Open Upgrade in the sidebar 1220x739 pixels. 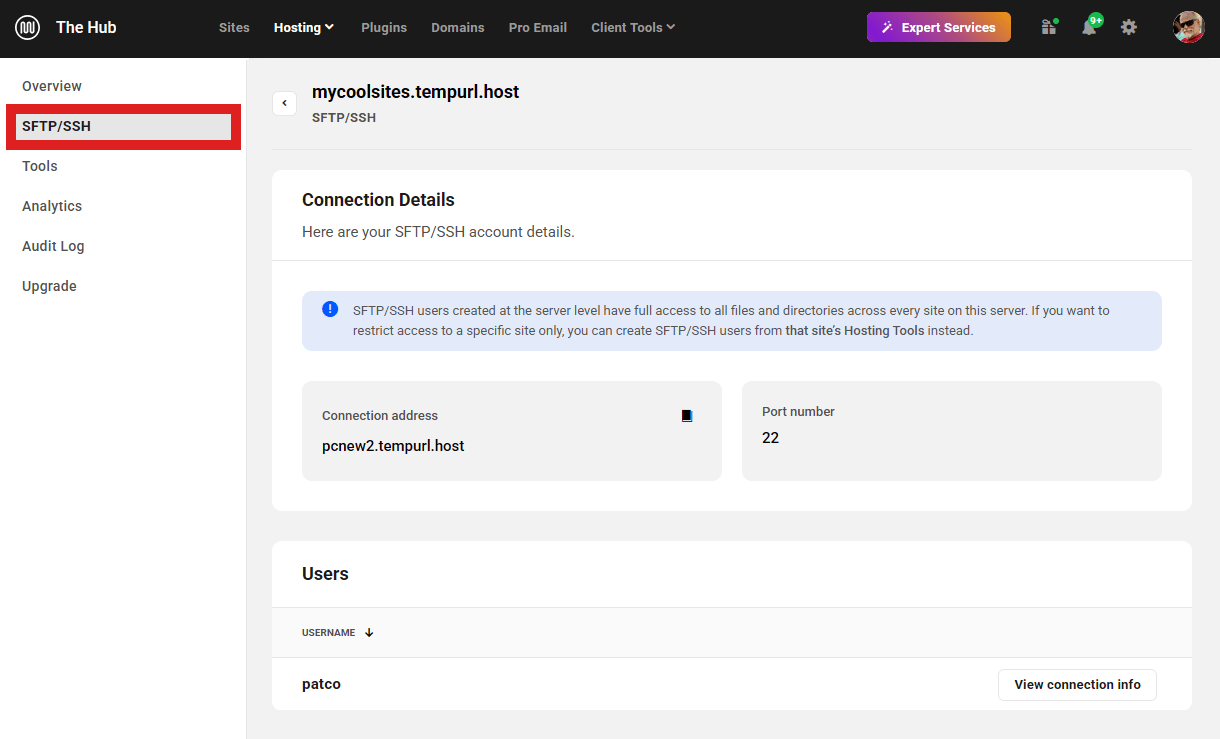tap(49, 286)
